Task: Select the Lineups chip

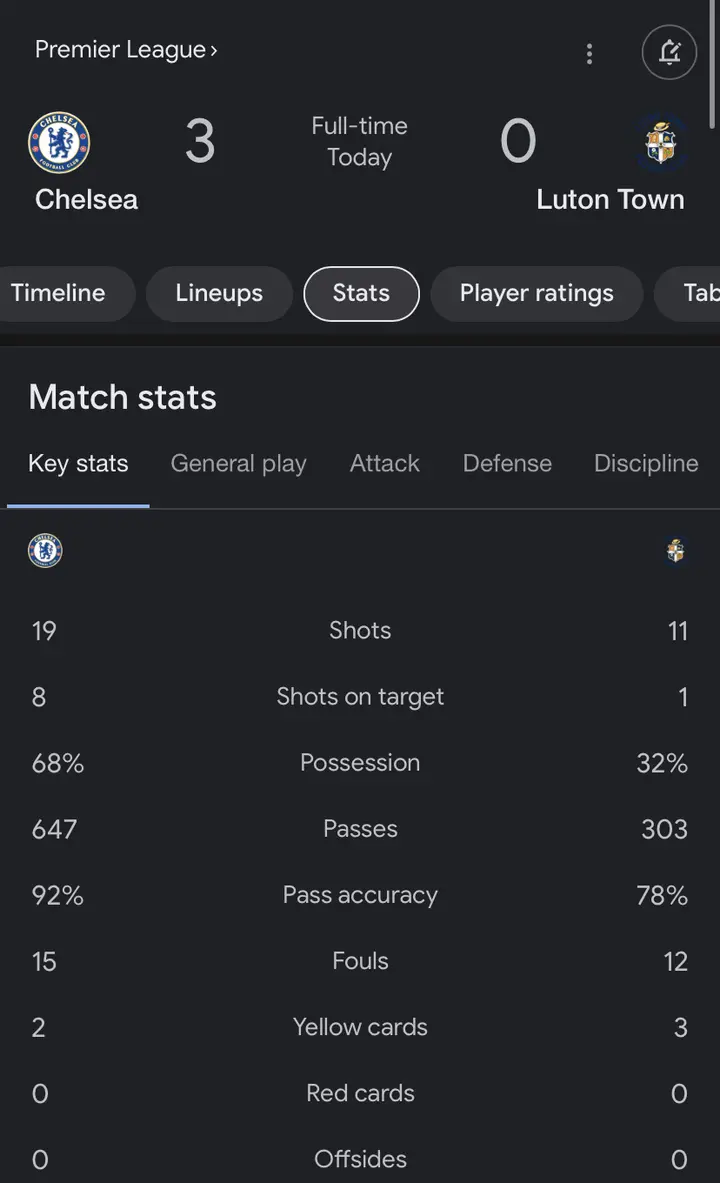Action: 219,293
